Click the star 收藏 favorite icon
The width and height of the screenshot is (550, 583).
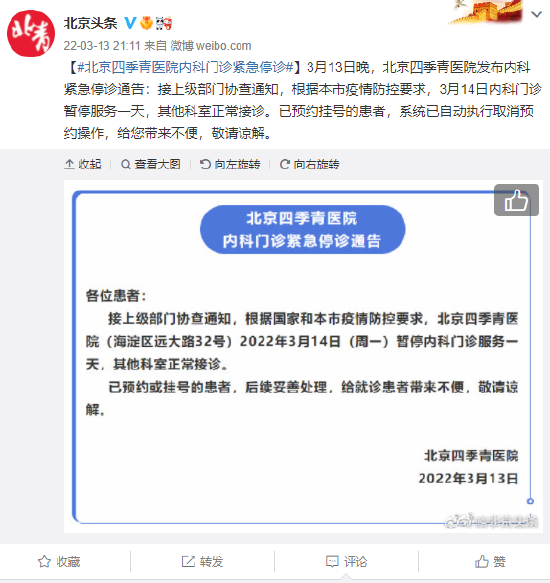click(x=44, y=561)
